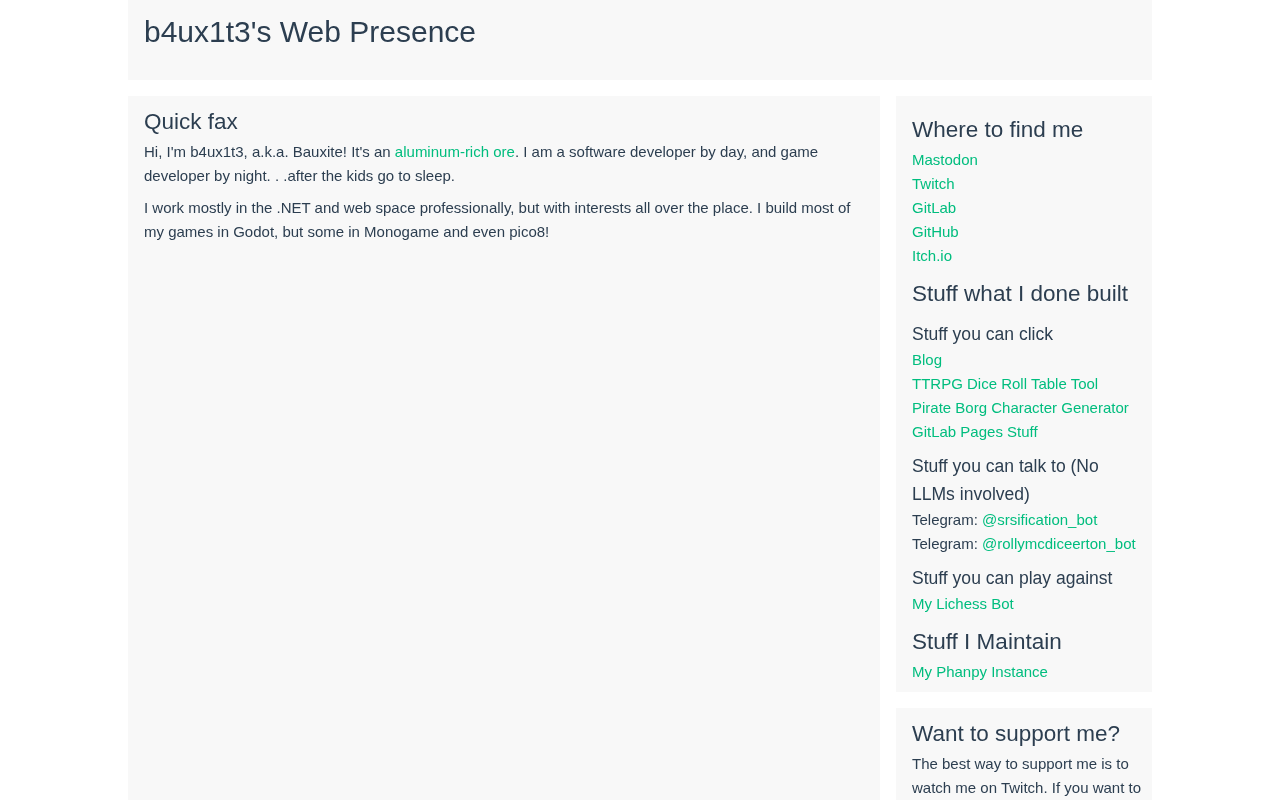Visit the Mastodon profile link

(944, 160)
